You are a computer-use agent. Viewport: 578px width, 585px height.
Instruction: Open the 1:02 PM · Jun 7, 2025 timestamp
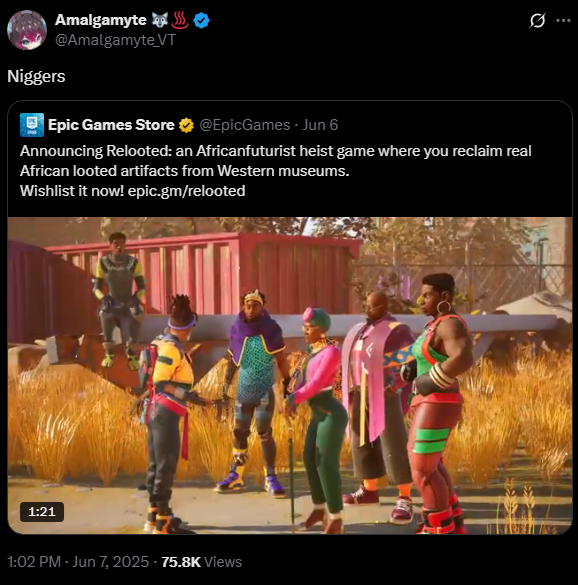click(x=78, y=562)
